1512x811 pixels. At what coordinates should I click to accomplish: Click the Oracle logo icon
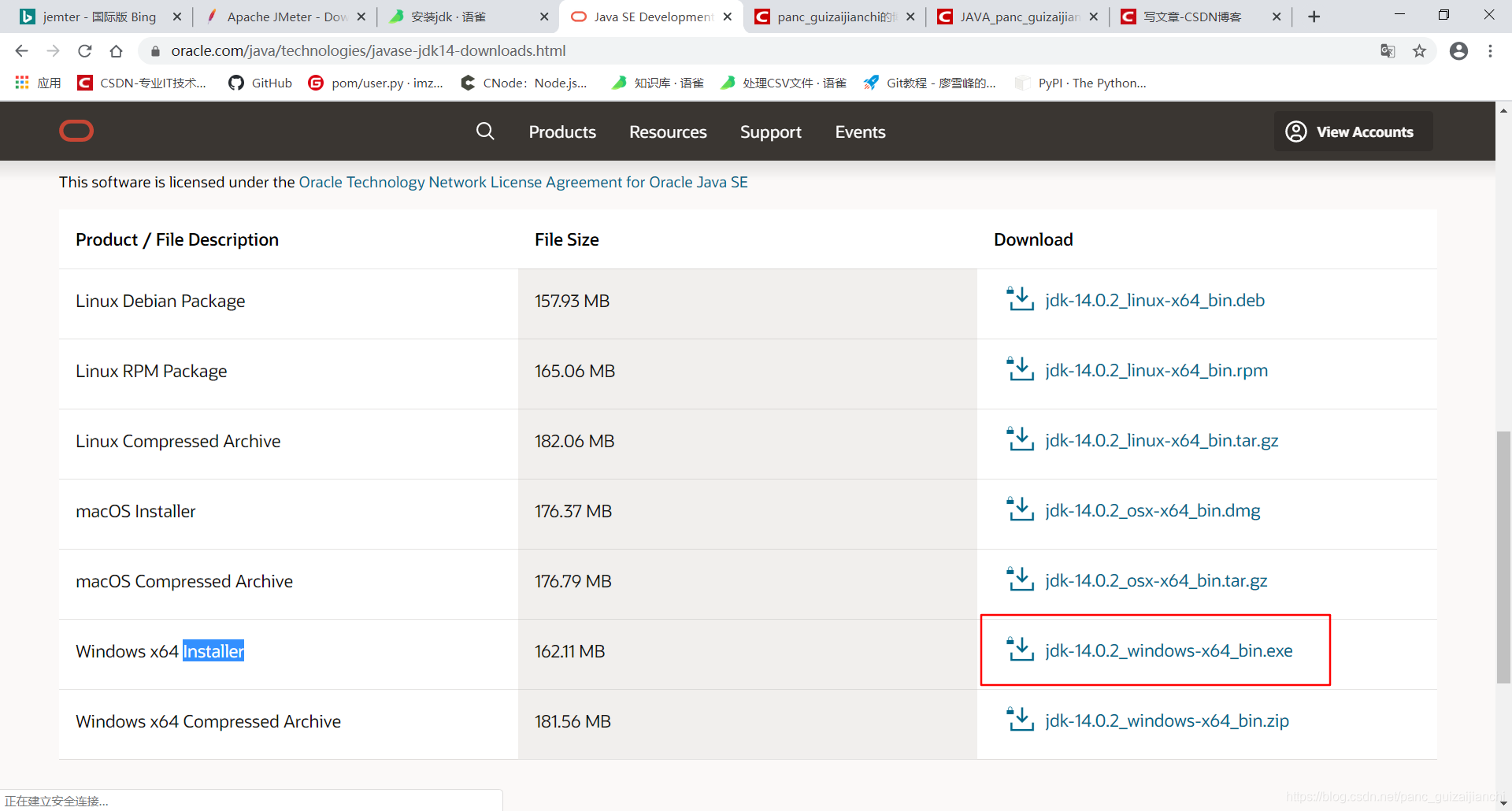76,131
